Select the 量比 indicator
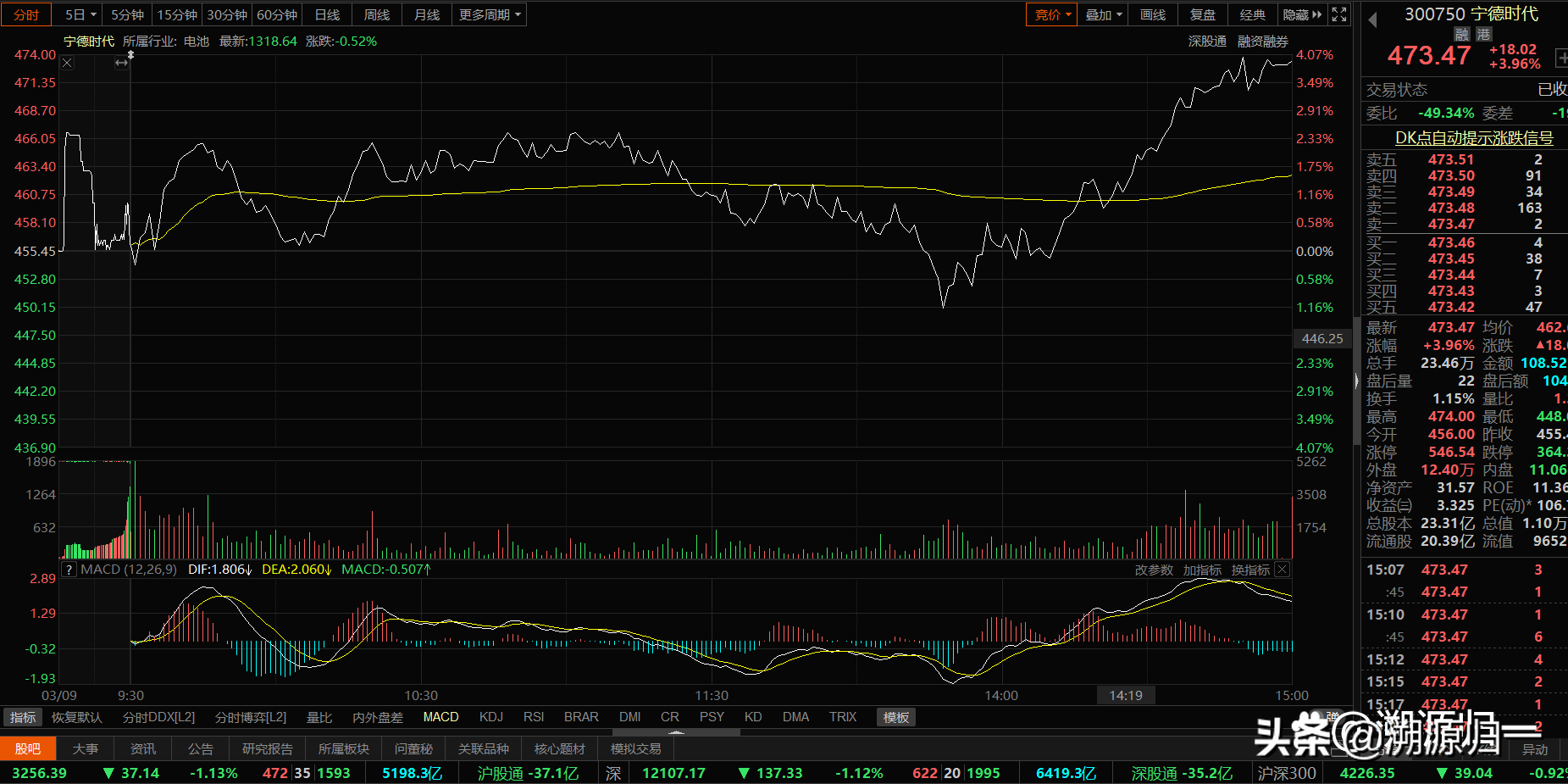1568x784 pixels. [x=319, y=717]
